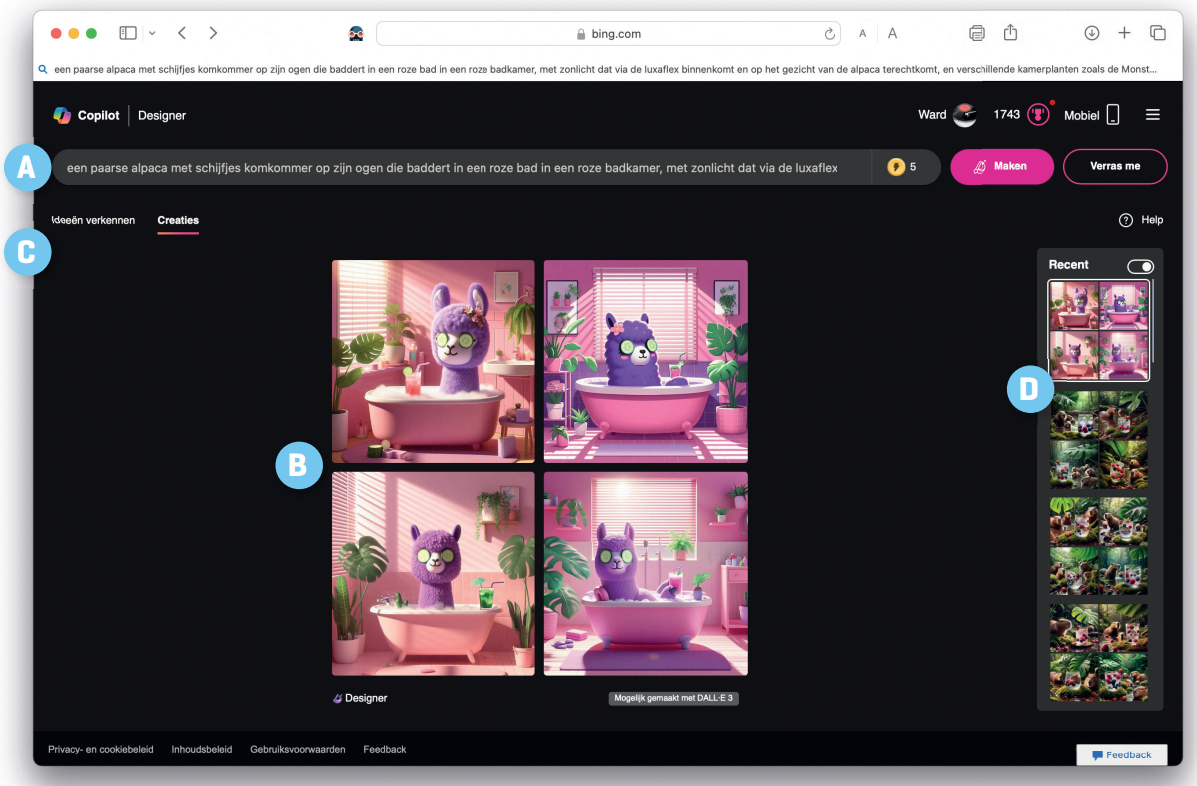
Task: Click Safari share icon
Action: (x=1010, y=33)
